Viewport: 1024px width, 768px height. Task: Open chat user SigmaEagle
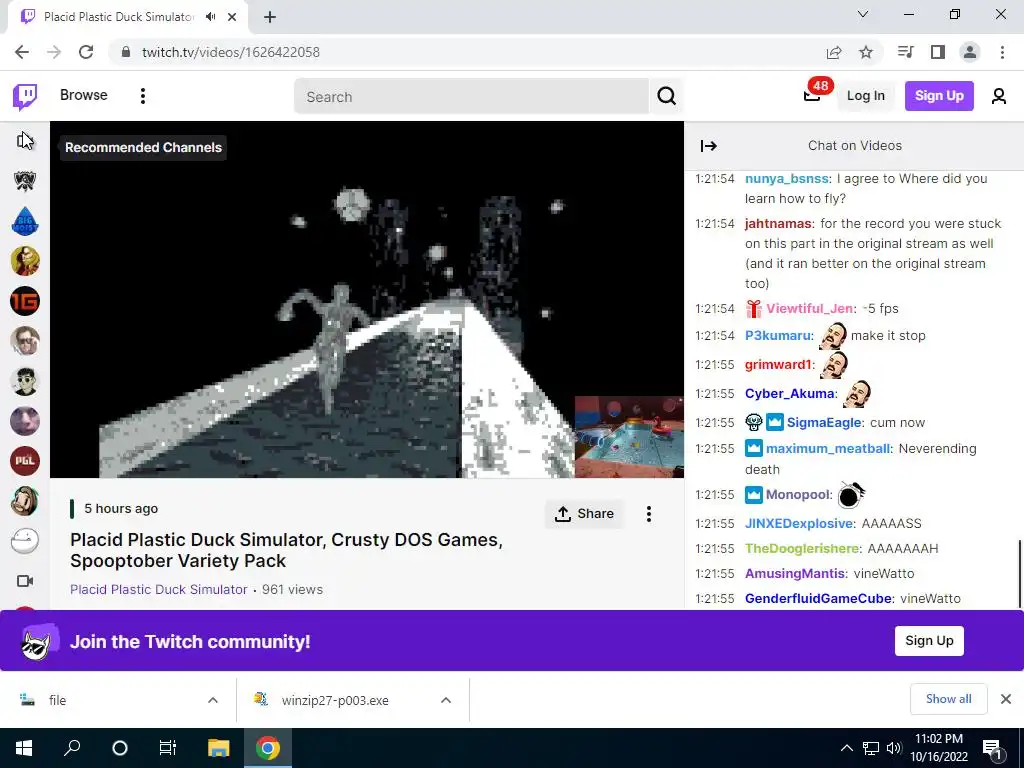(824, 423)
